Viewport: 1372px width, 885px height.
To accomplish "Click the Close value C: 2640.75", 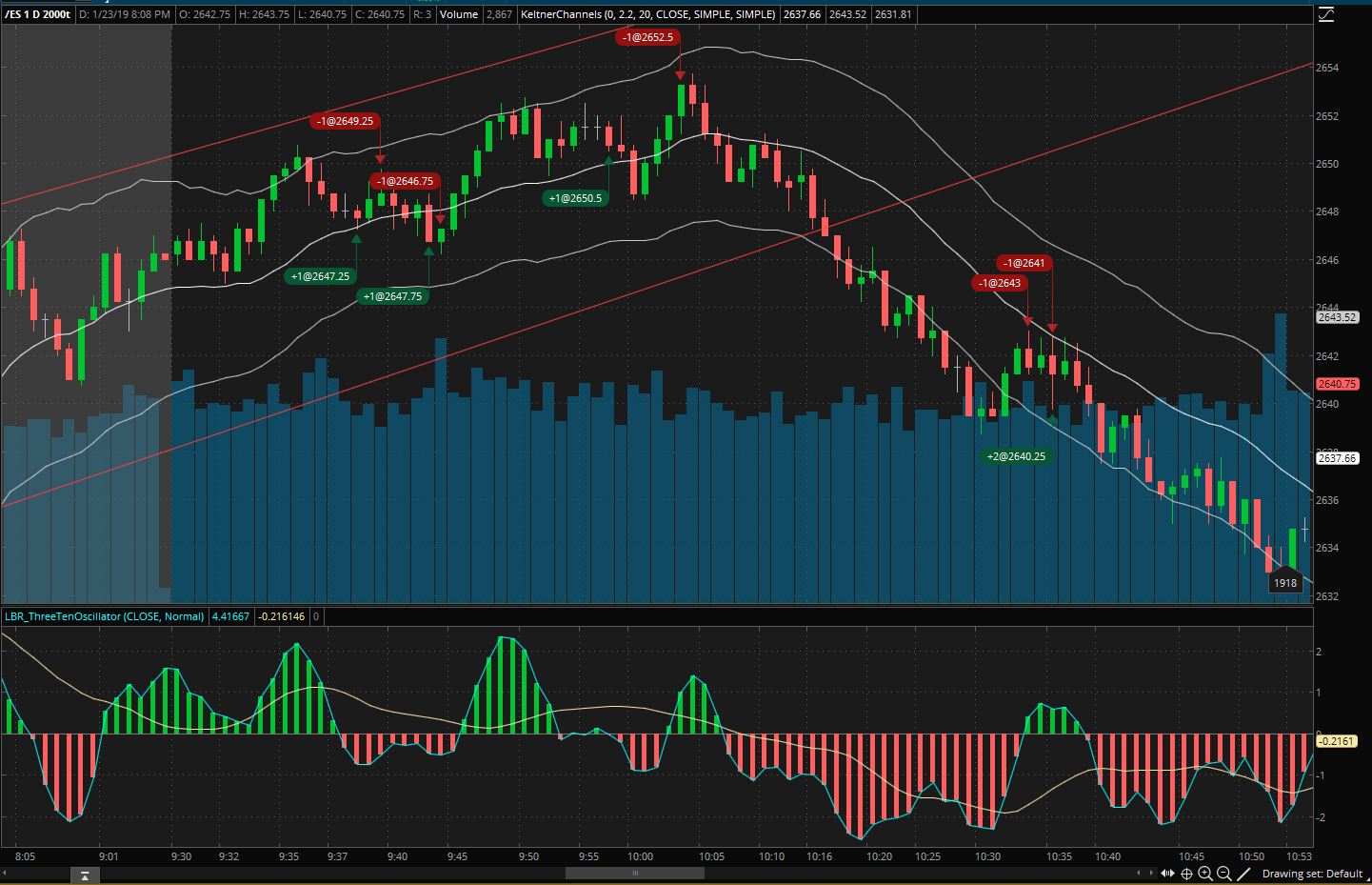I will pos(379,14).
